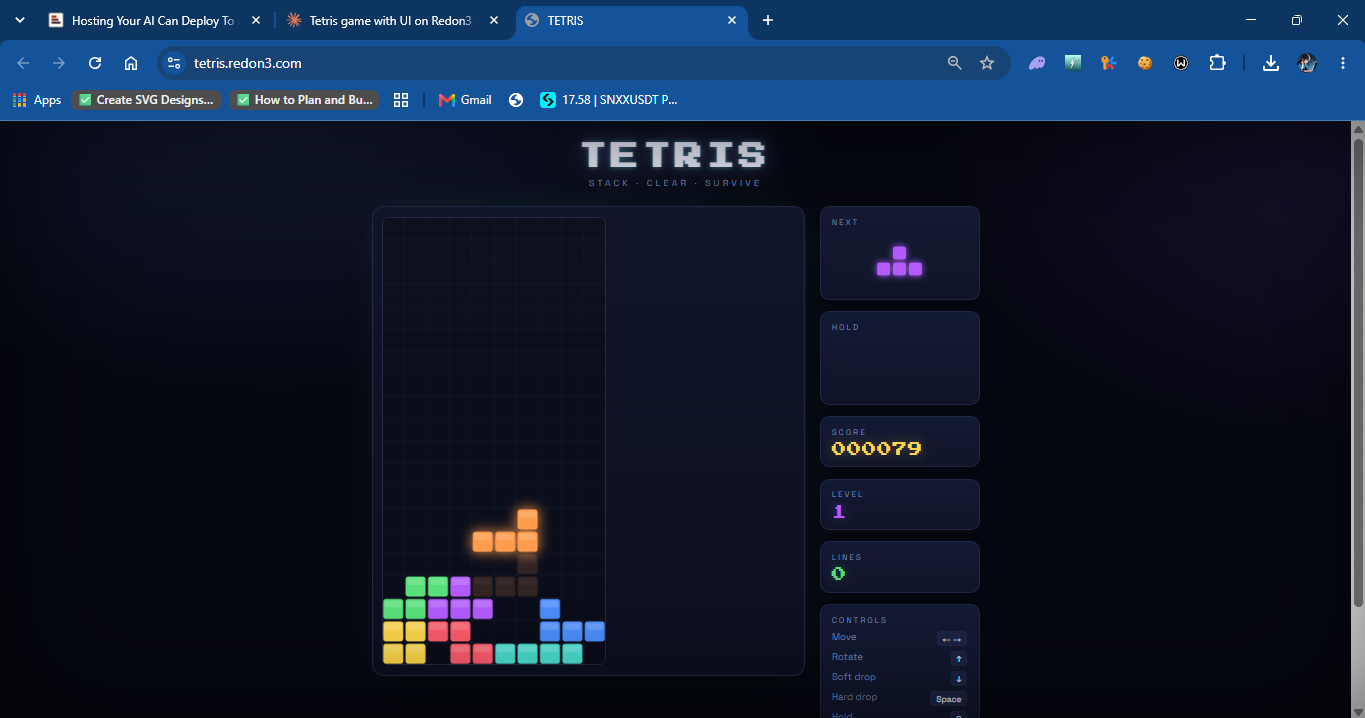Screen dimensions: 1365x718
Task: Click the 'Move' control label
Action: [844, 637]
